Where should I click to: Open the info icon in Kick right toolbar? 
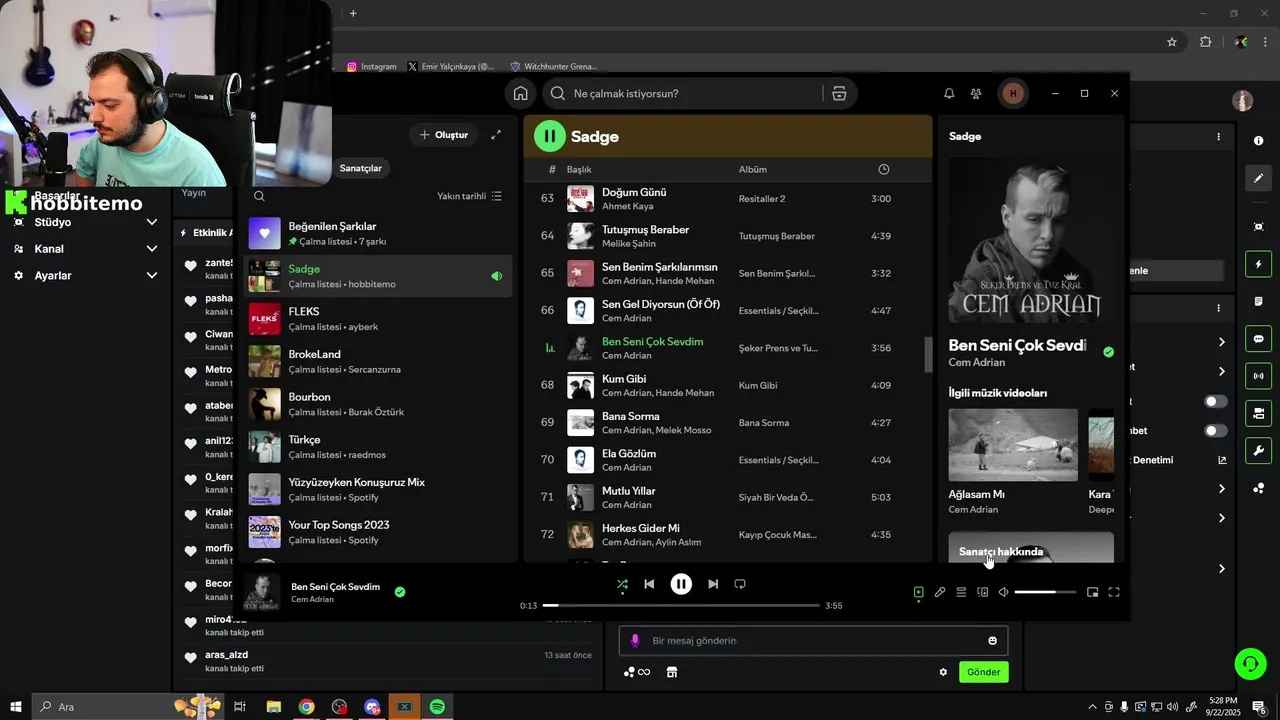(x=1258, y=141)
